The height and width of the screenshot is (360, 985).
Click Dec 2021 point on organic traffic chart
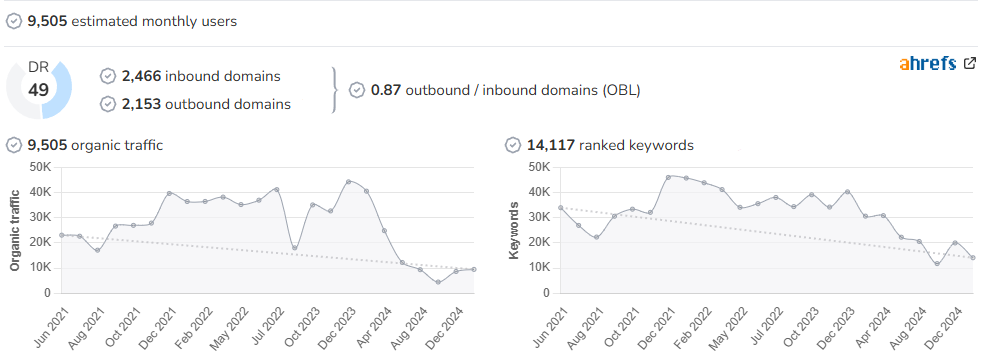[169, 193]
